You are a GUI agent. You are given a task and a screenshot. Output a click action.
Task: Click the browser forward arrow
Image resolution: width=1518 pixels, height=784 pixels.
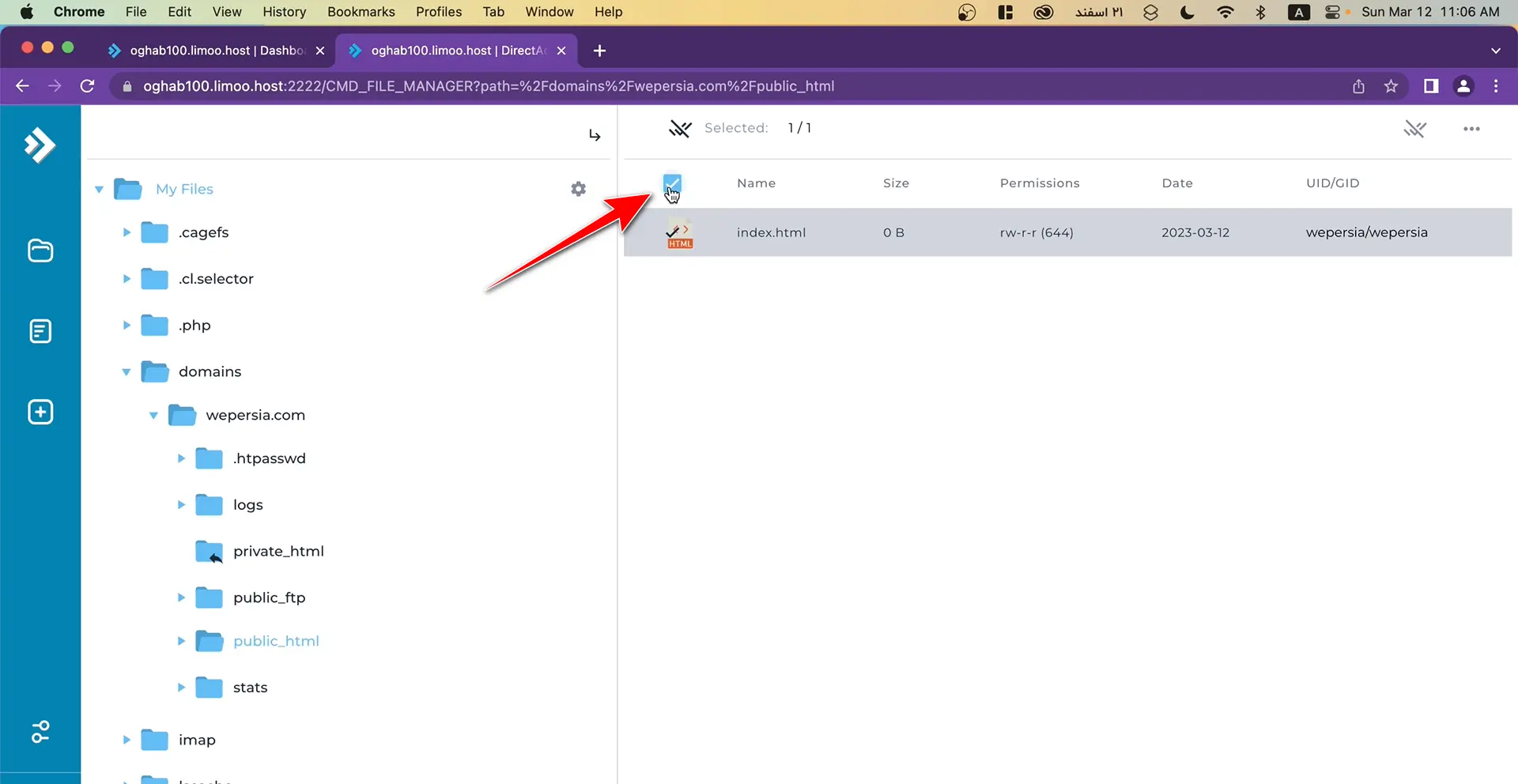[x=55, y=86]
